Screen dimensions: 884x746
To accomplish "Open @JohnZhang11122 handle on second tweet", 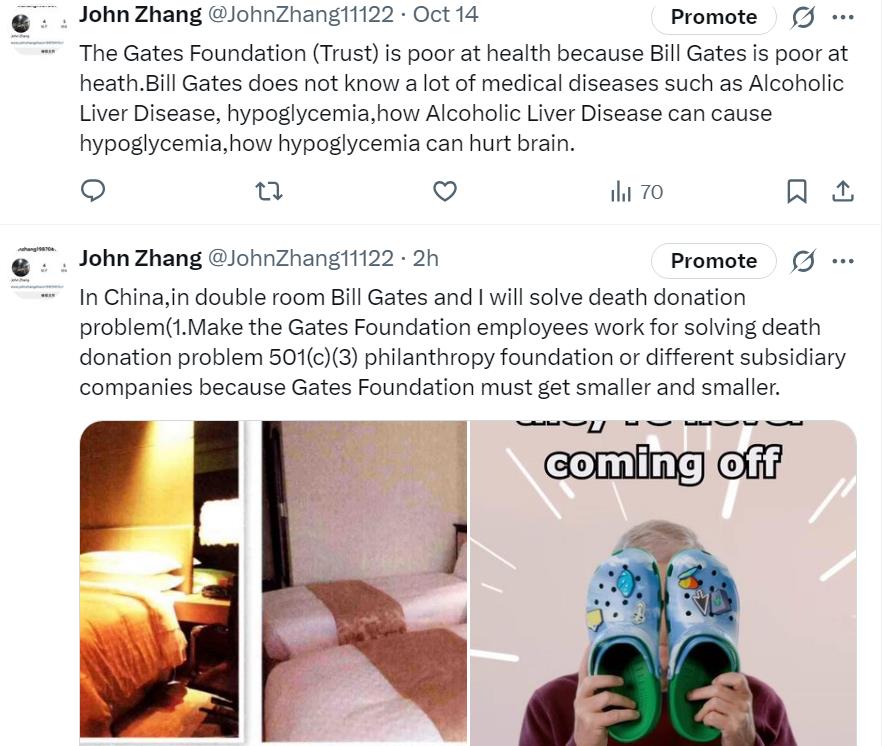I will click(301, 258).
